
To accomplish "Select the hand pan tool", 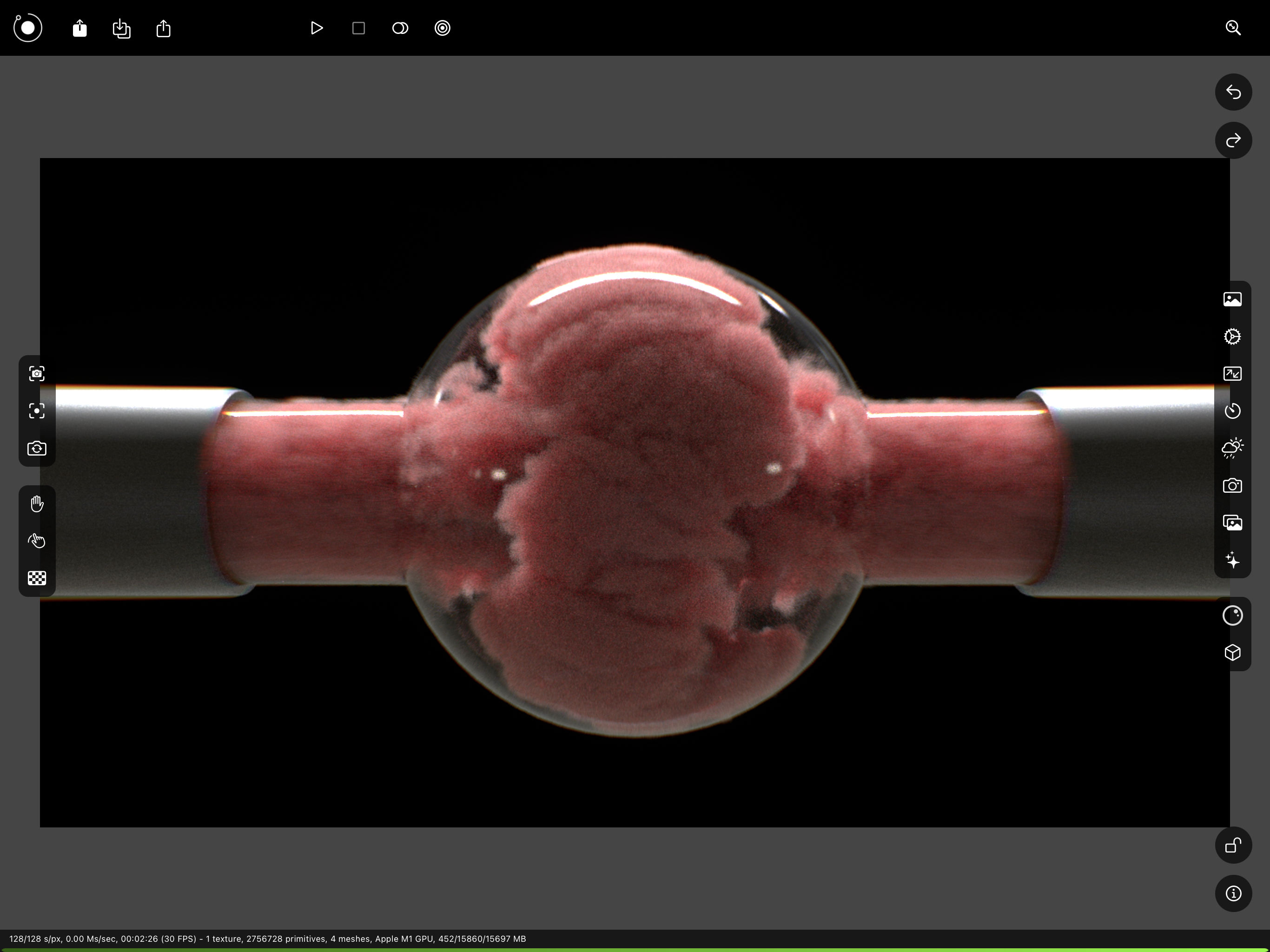I will coord(37,504).
